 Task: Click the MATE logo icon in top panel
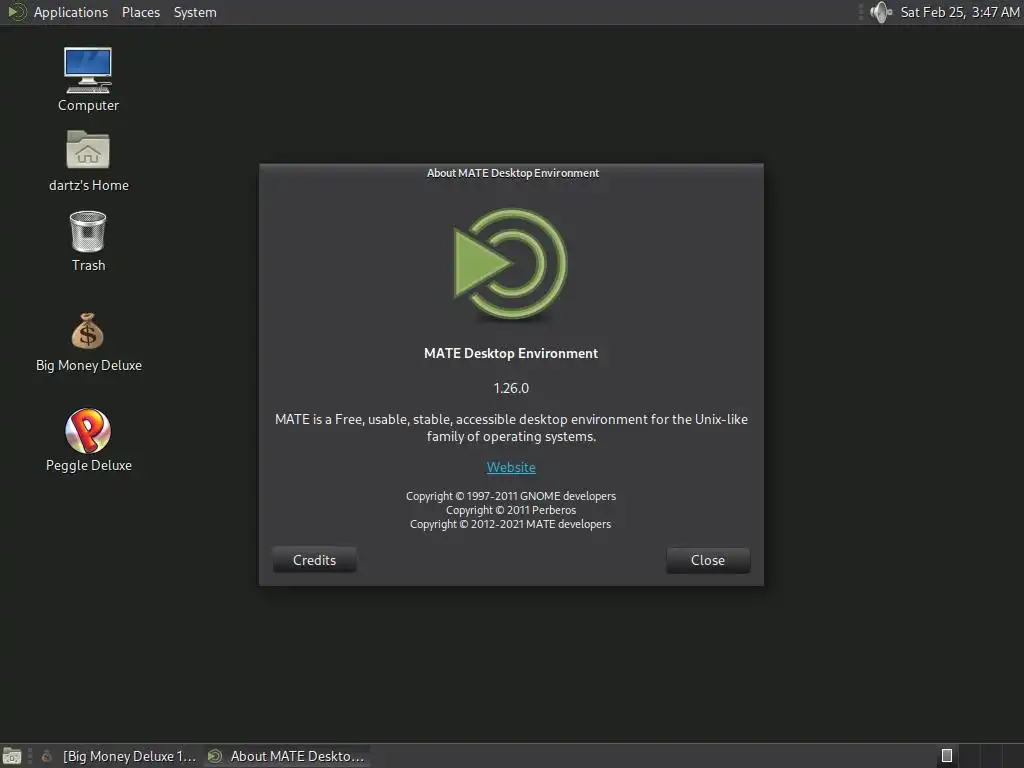[x=16, y=12]
